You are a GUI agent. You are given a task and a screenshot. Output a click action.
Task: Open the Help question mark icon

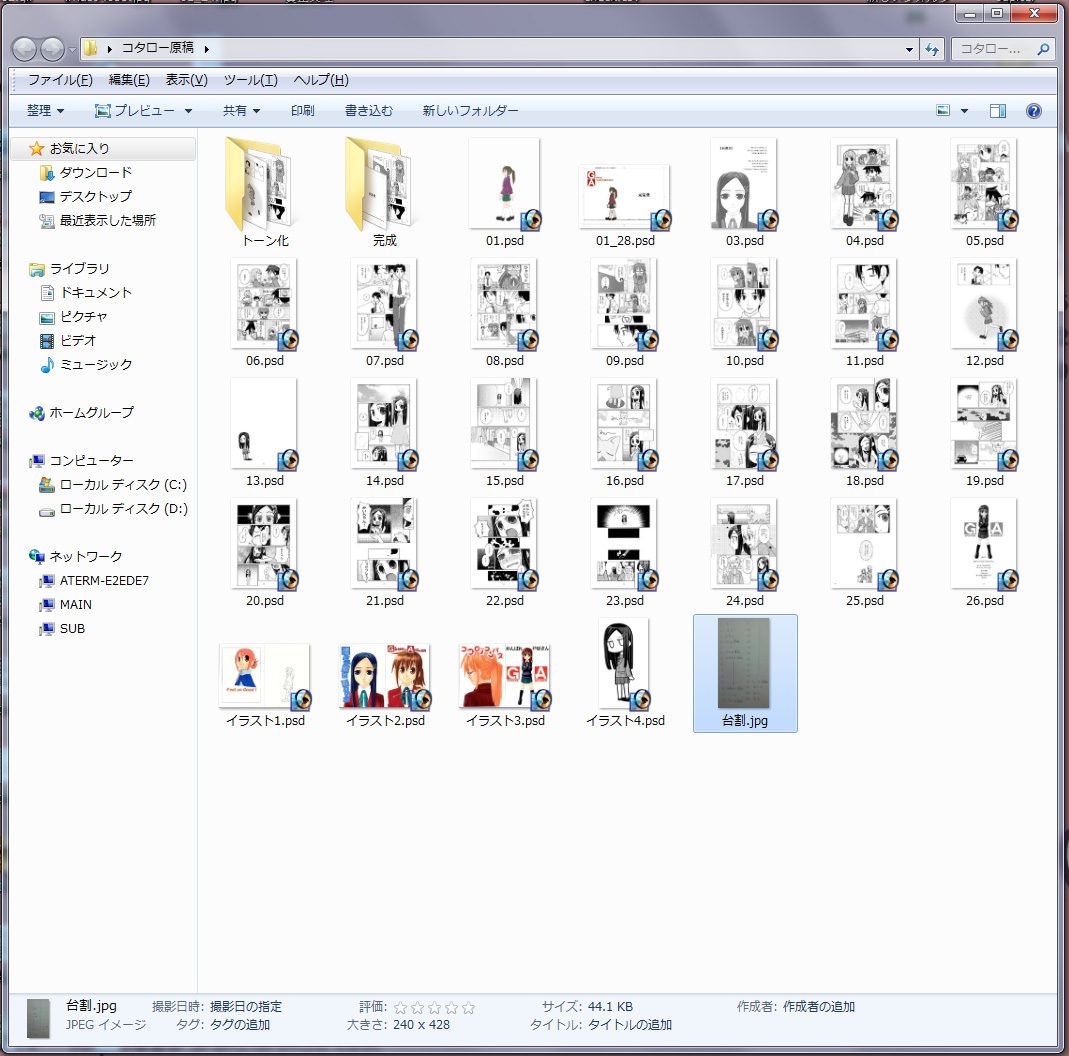[x=1034, y=111]
